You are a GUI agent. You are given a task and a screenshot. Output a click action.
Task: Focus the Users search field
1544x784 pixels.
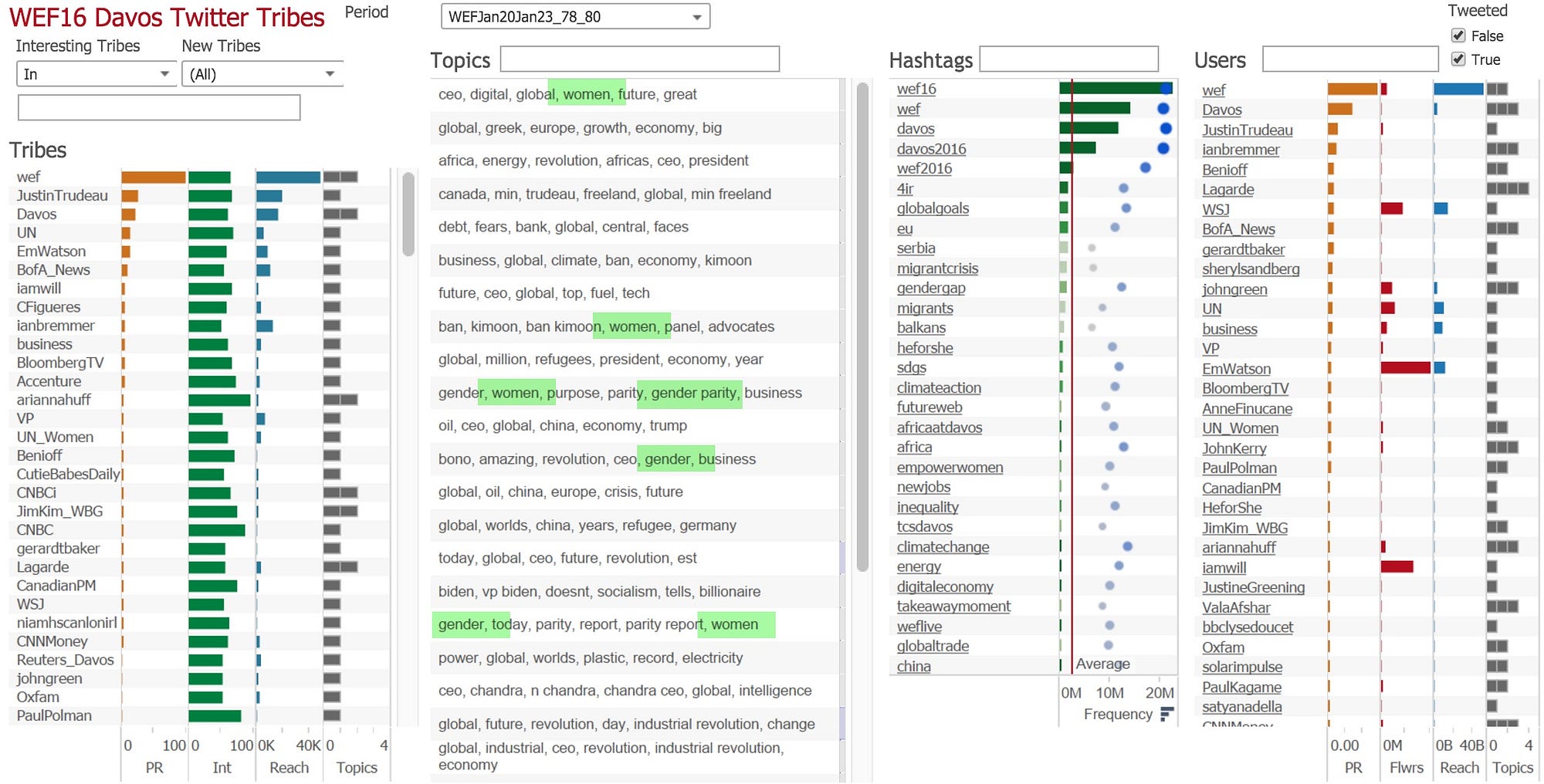pyautogui.click(x=1350, y=59)
